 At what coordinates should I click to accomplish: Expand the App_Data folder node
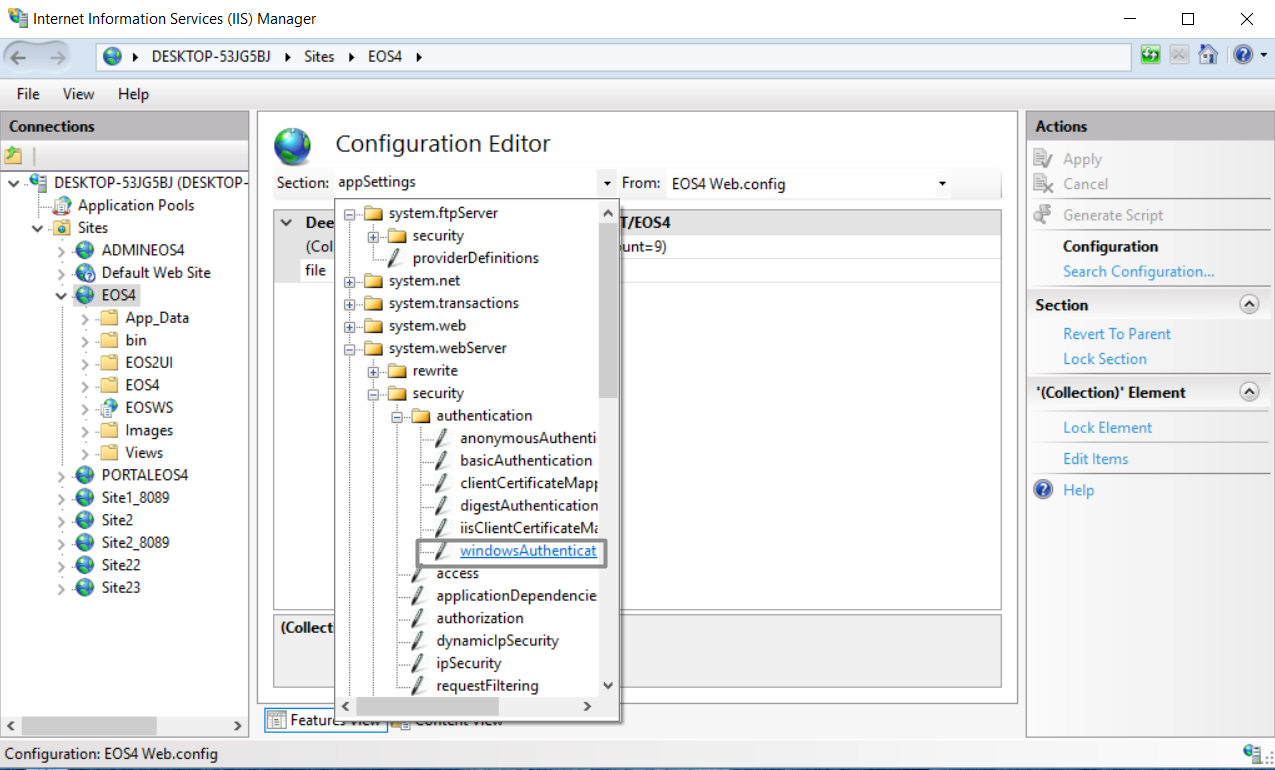(85, 318)
